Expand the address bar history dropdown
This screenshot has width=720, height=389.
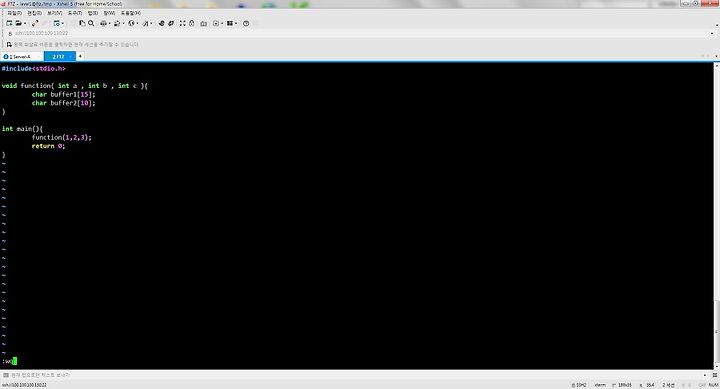[712, 34]
